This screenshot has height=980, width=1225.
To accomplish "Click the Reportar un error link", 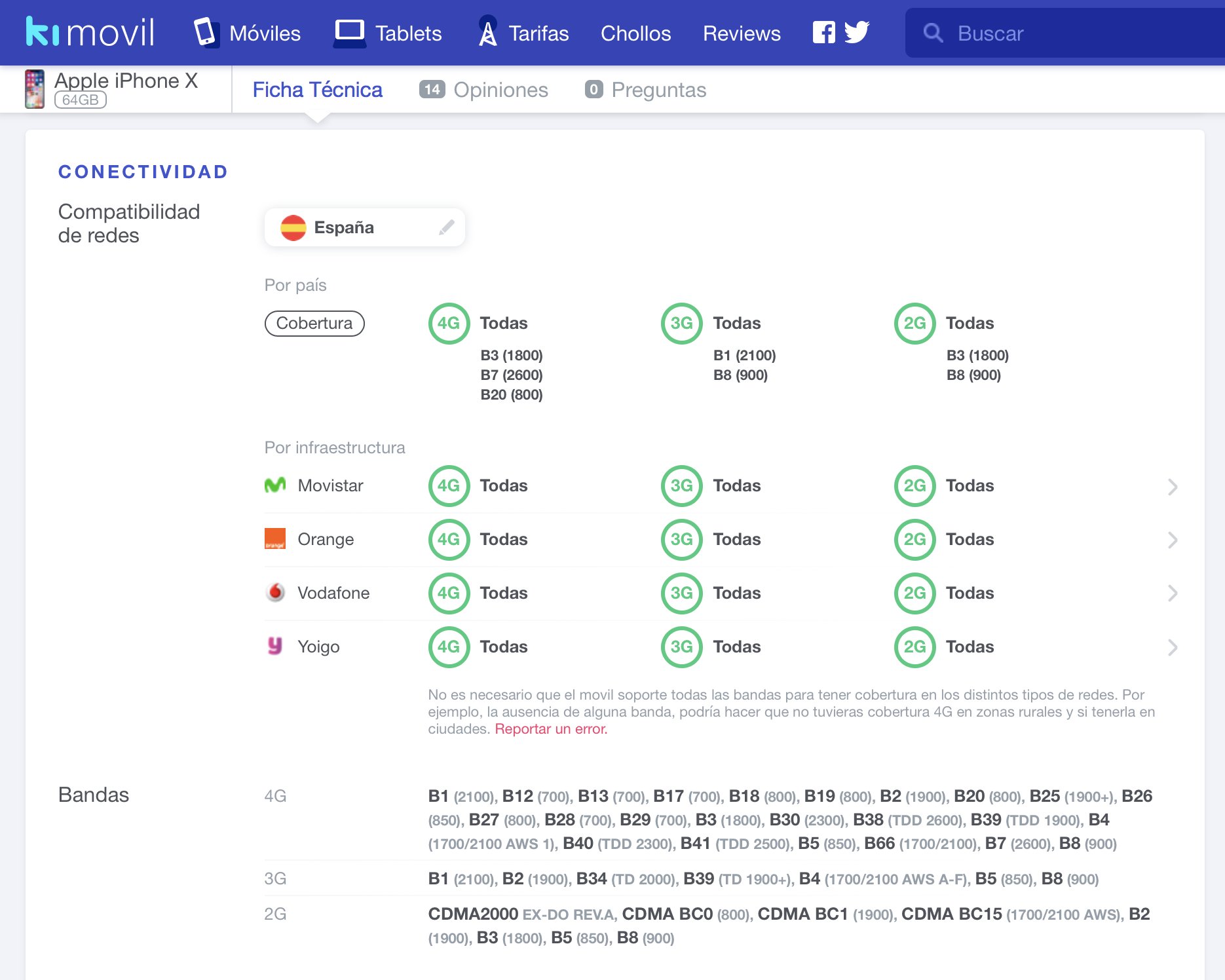I will [551, 729].
